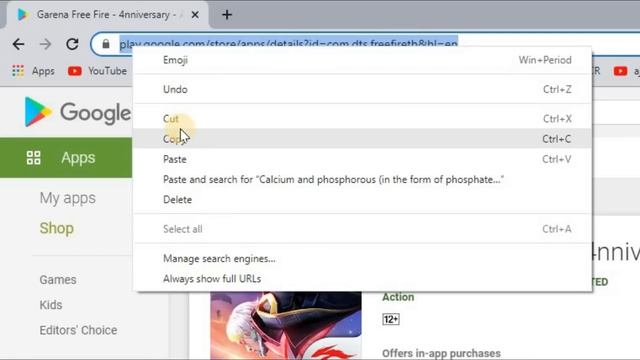Go back with the browser back arrow

click(18, 44)
